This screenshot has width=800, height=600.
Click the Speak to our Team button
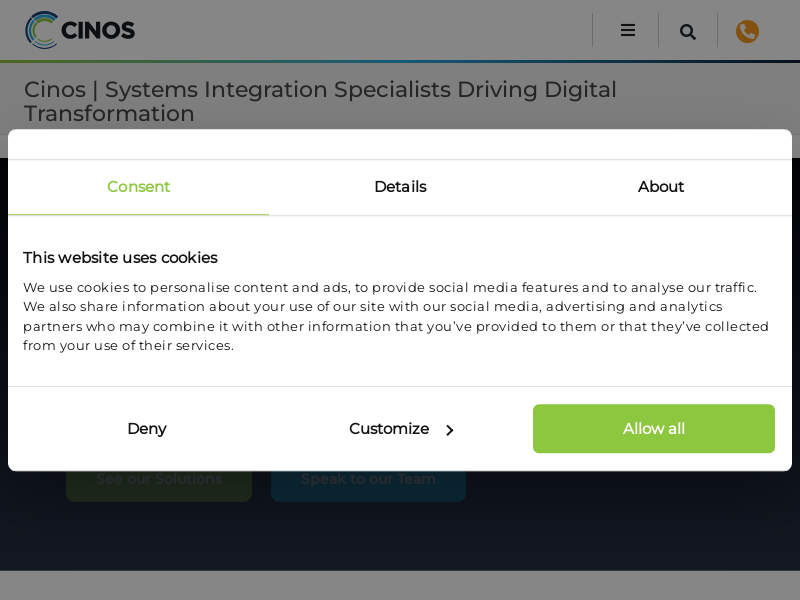368,485
